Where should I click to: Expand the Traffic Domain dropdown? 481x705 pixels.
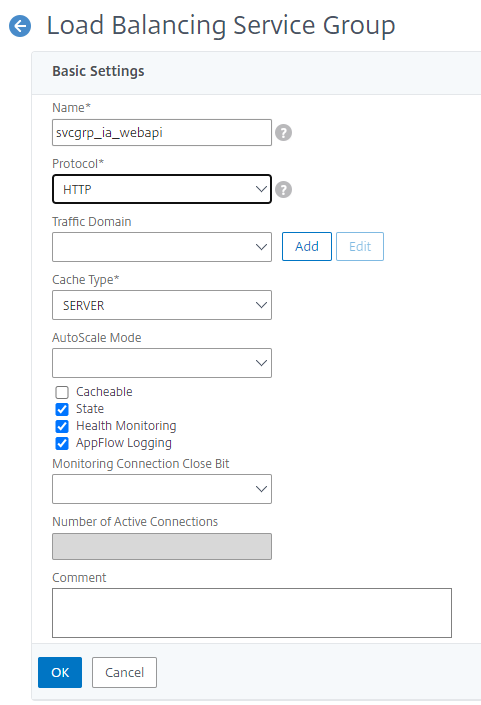(162, 247)
